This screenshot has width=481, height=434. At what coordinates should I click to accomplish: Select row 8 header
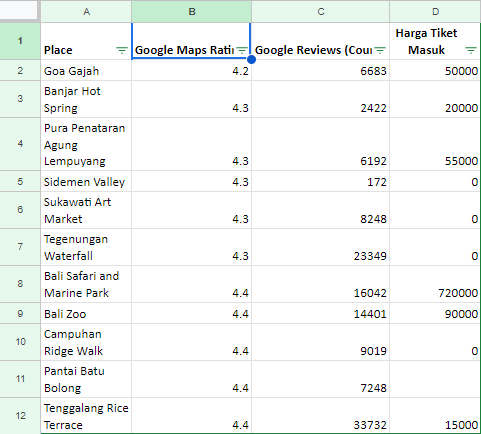20,284
